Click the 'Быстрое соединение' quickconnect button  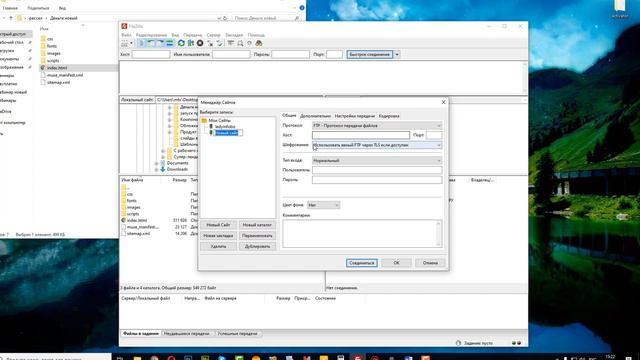(370, 54)
